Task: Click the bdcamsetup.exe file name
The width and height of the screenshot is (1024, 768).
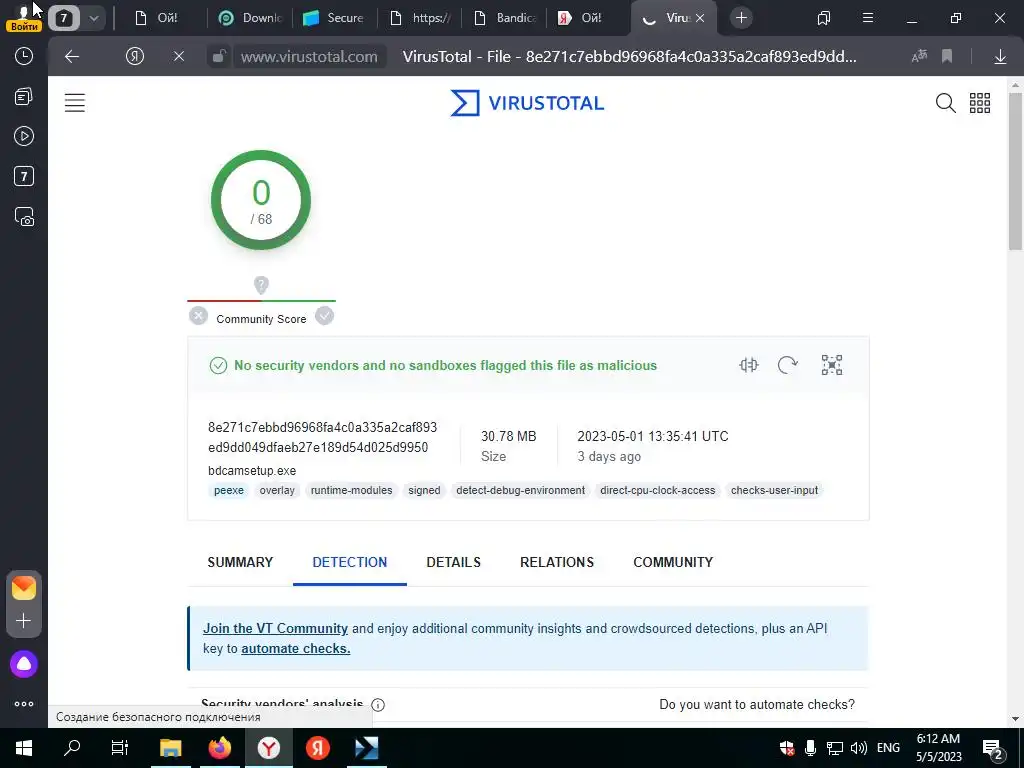Action: [252, 471]
